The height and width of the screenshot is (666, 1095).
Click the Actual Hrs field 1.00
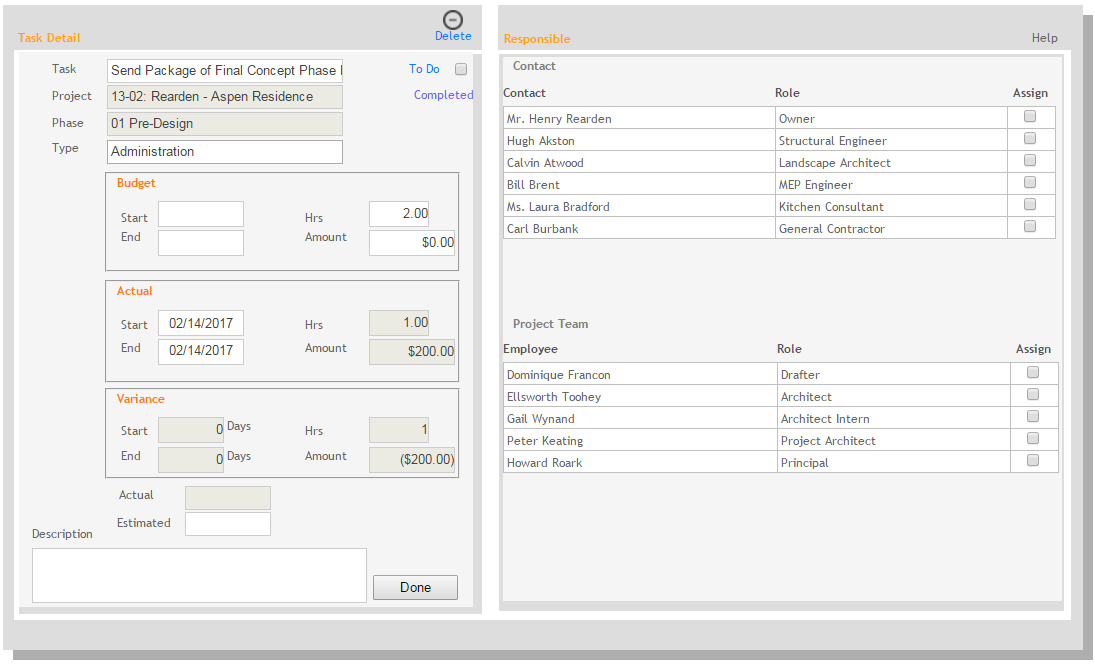399,323
